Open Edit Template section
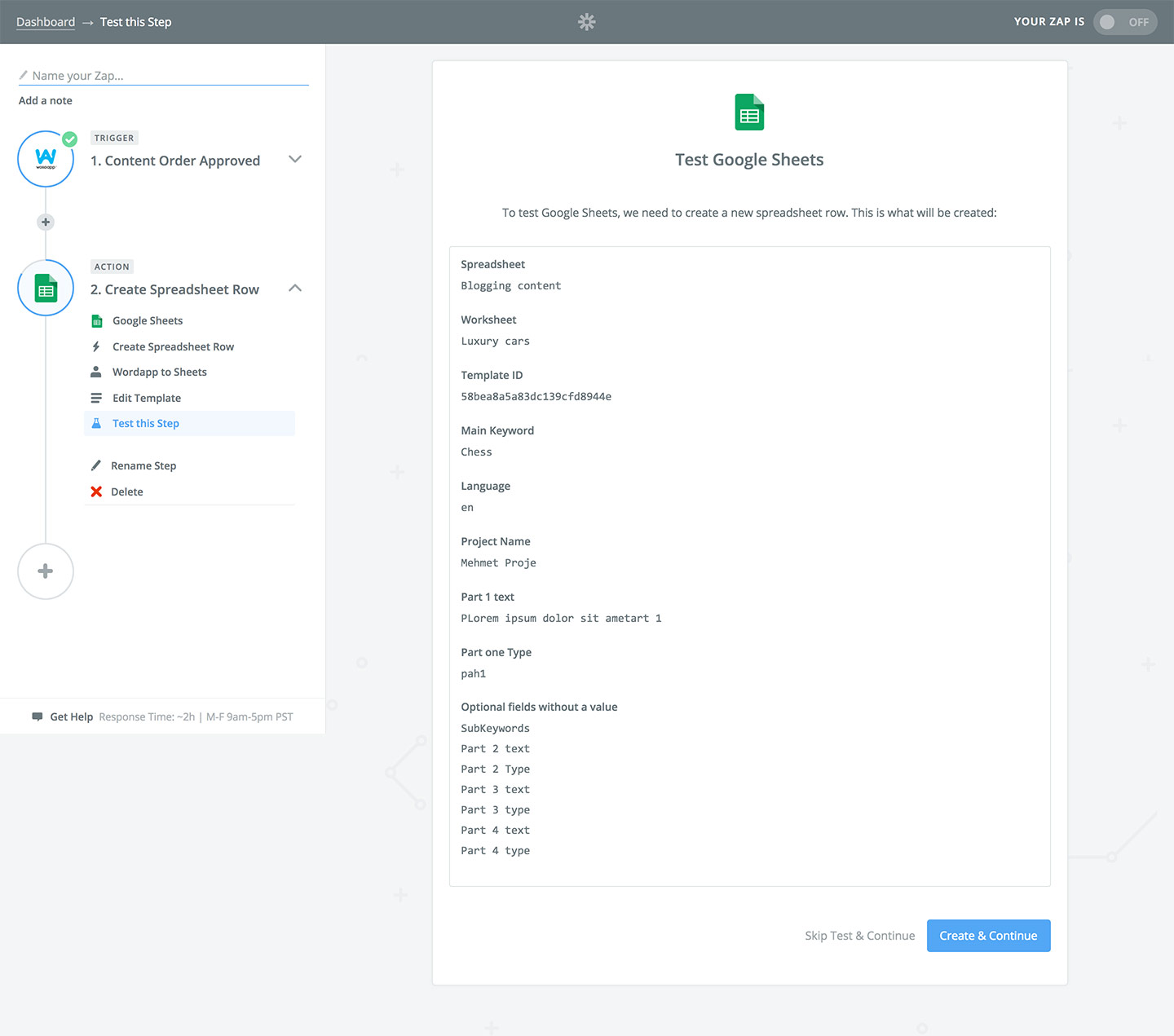This screenshot has width=1174, height=1036. pyautogui.click(x=147, y=398)
